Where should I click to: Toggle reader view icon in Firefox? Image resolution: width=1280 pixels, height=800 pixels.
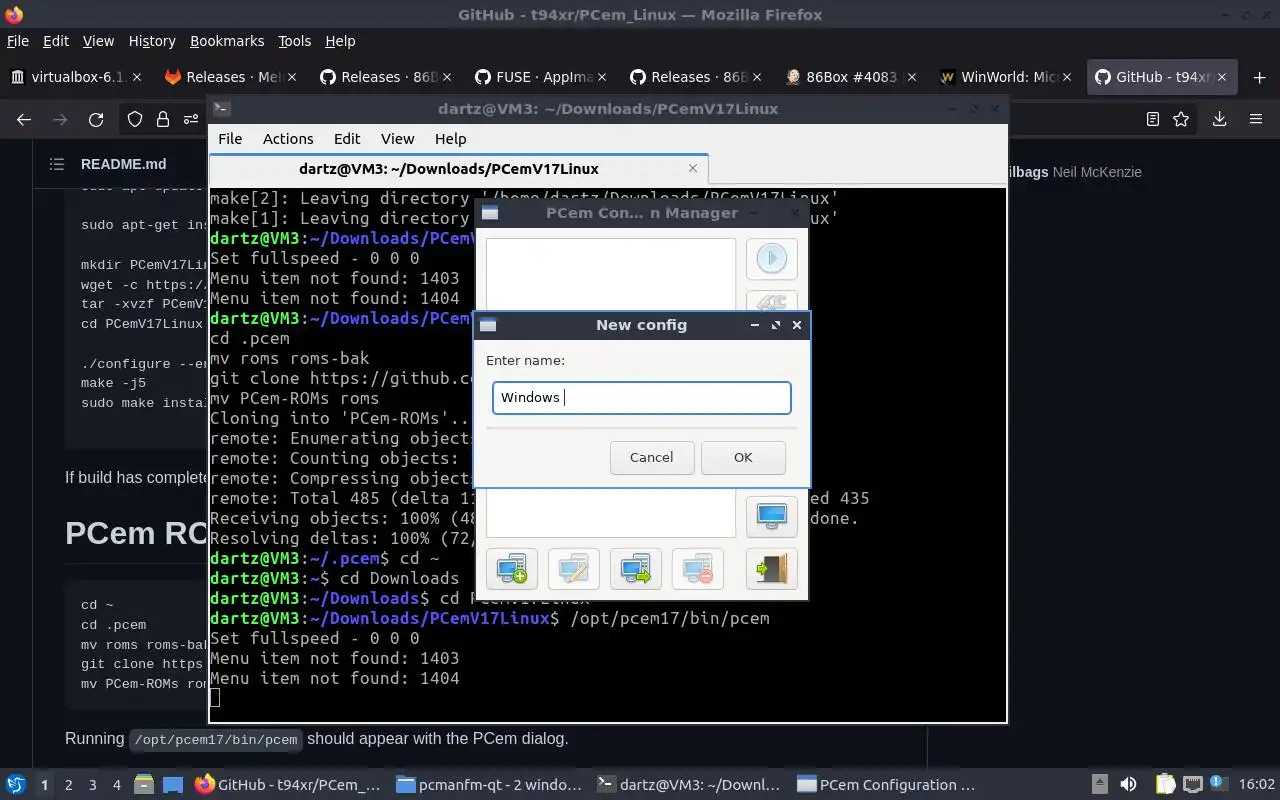pyautogui.click(x=1153, y=119)
